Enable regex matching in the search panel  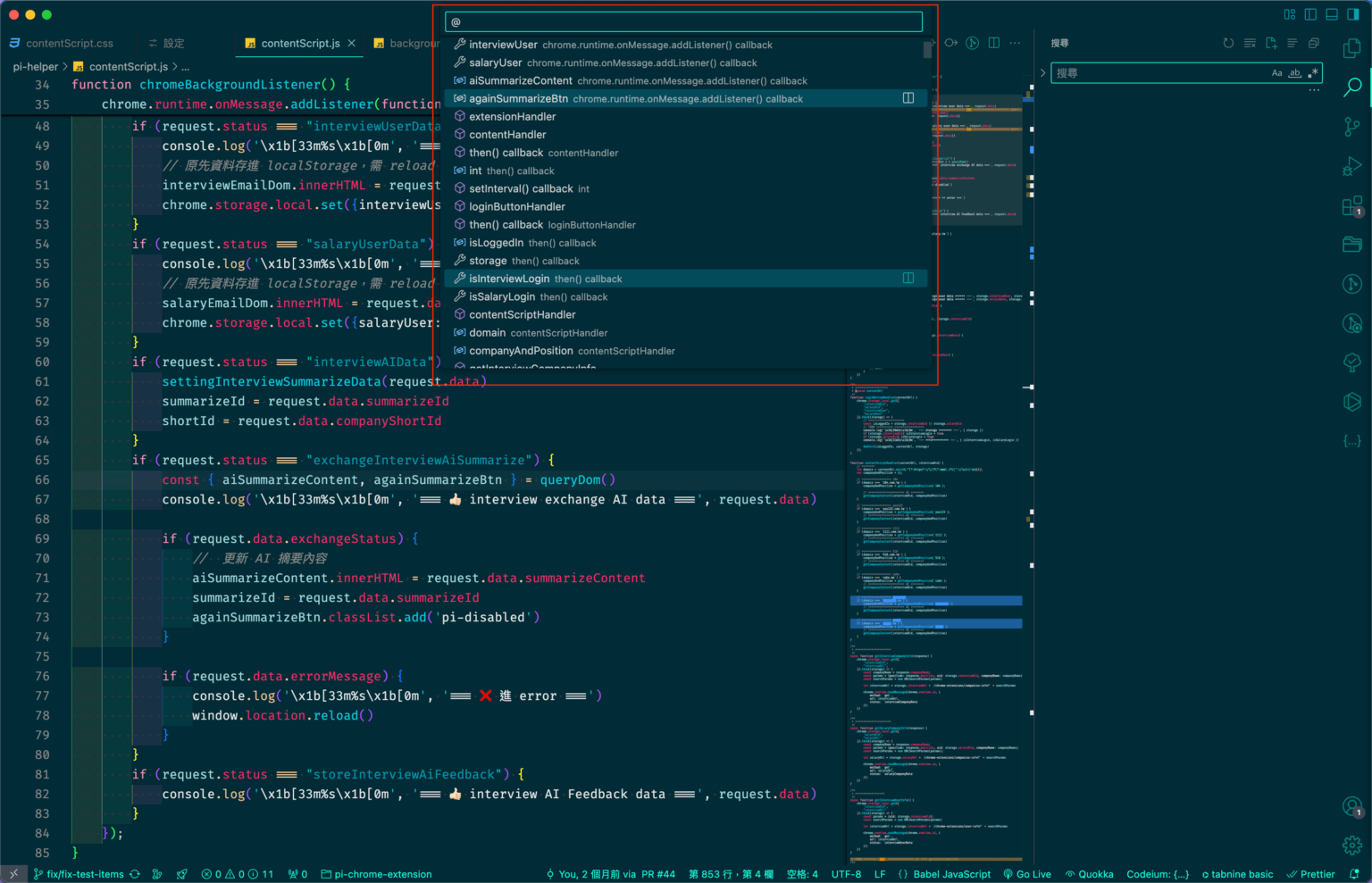1313,73
